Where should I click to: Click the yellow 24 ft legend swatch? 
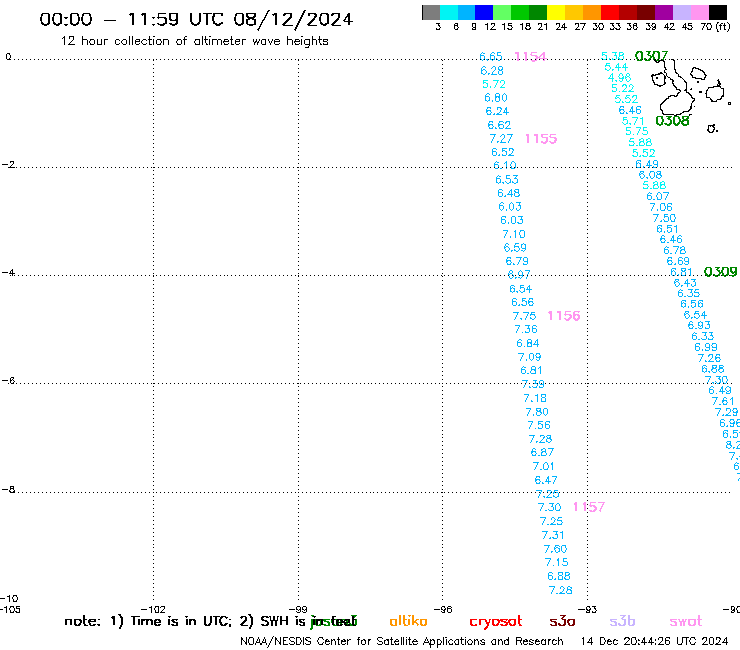(x=556, y=12)
